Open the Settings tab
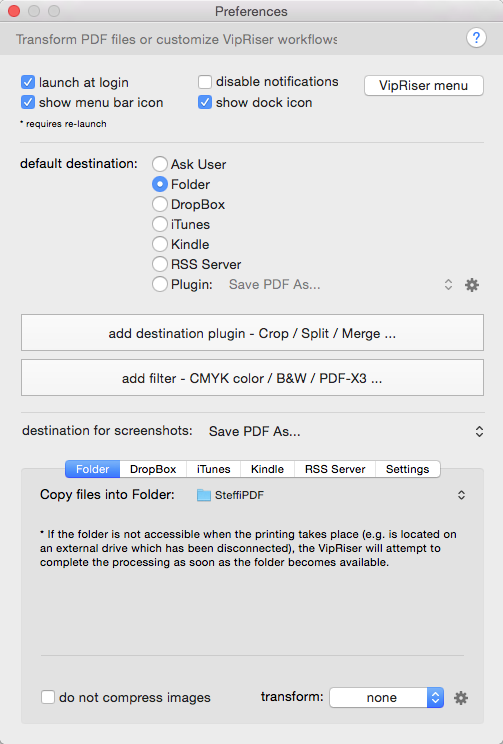This screenshot has width=503, height=744. (408, 469)
